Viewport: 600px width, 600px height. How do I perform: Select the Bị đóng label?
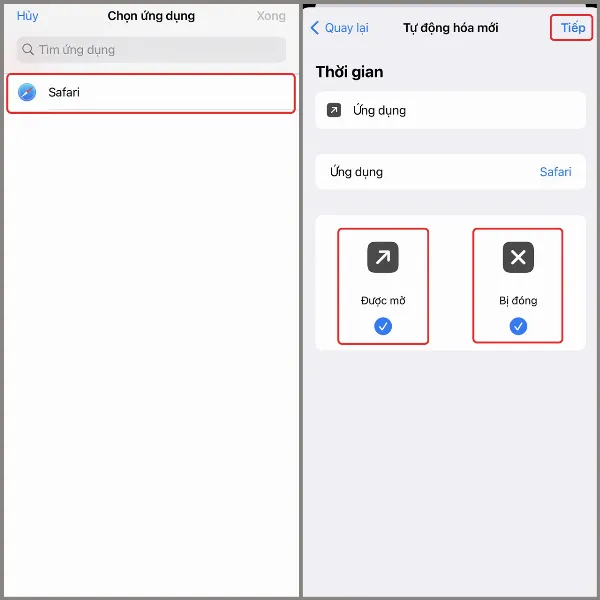click(x=518, y=300)
